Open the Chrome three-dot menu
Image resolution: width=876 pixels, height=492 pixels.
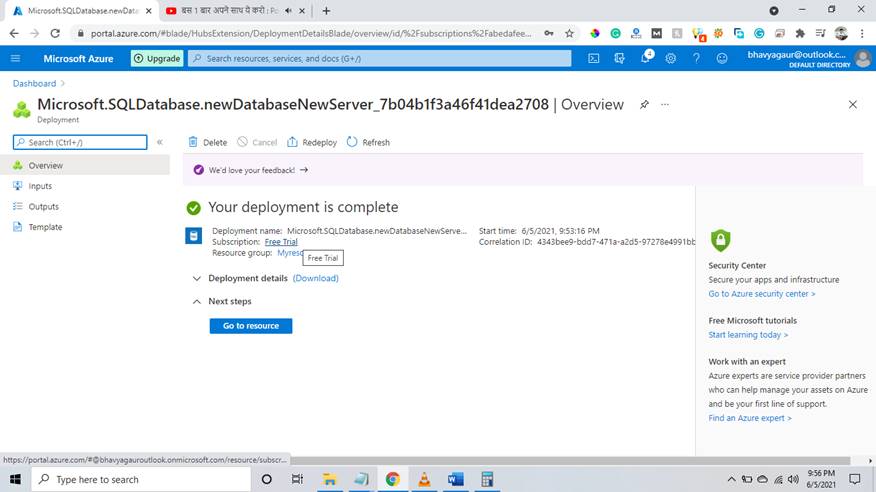point(862,34)
